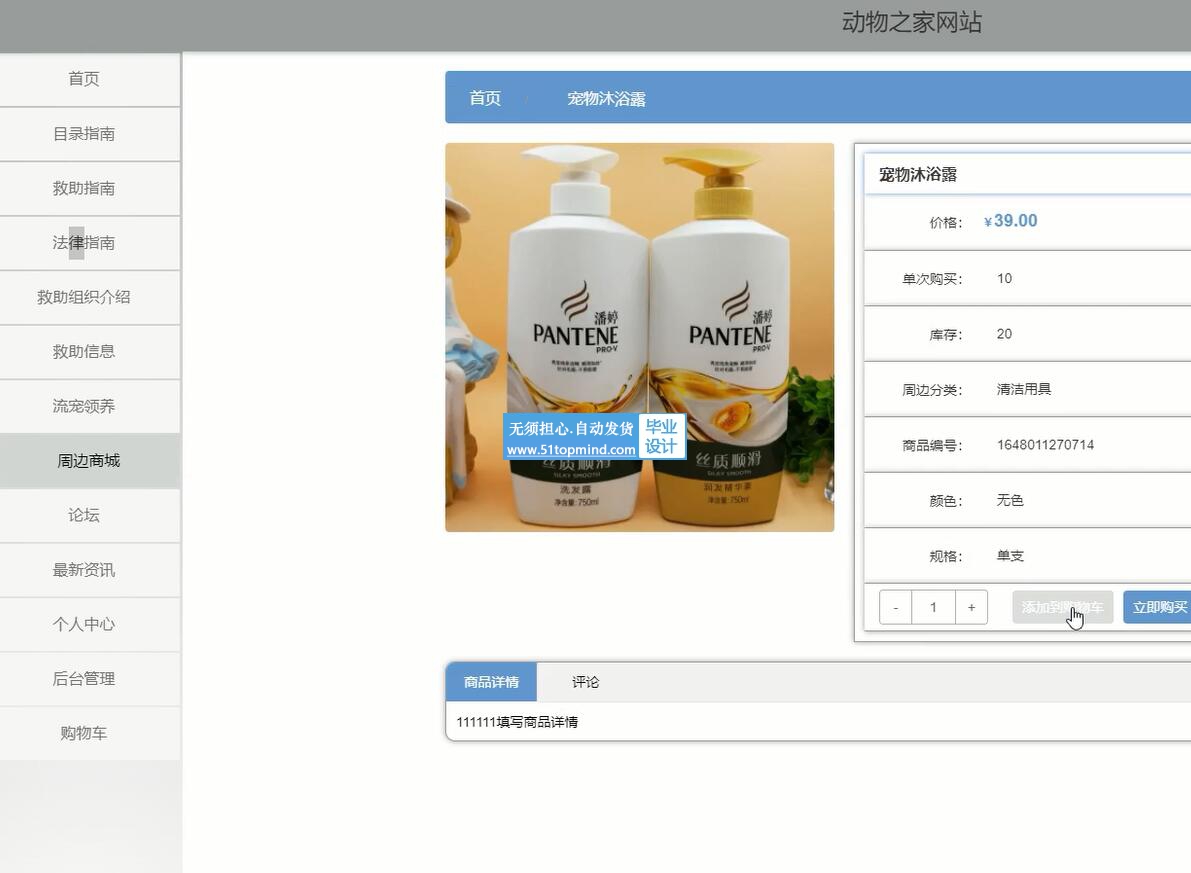Click the 动物之家网站 site title
This screenshot has width=1191, height=873.
coord(911,23)
